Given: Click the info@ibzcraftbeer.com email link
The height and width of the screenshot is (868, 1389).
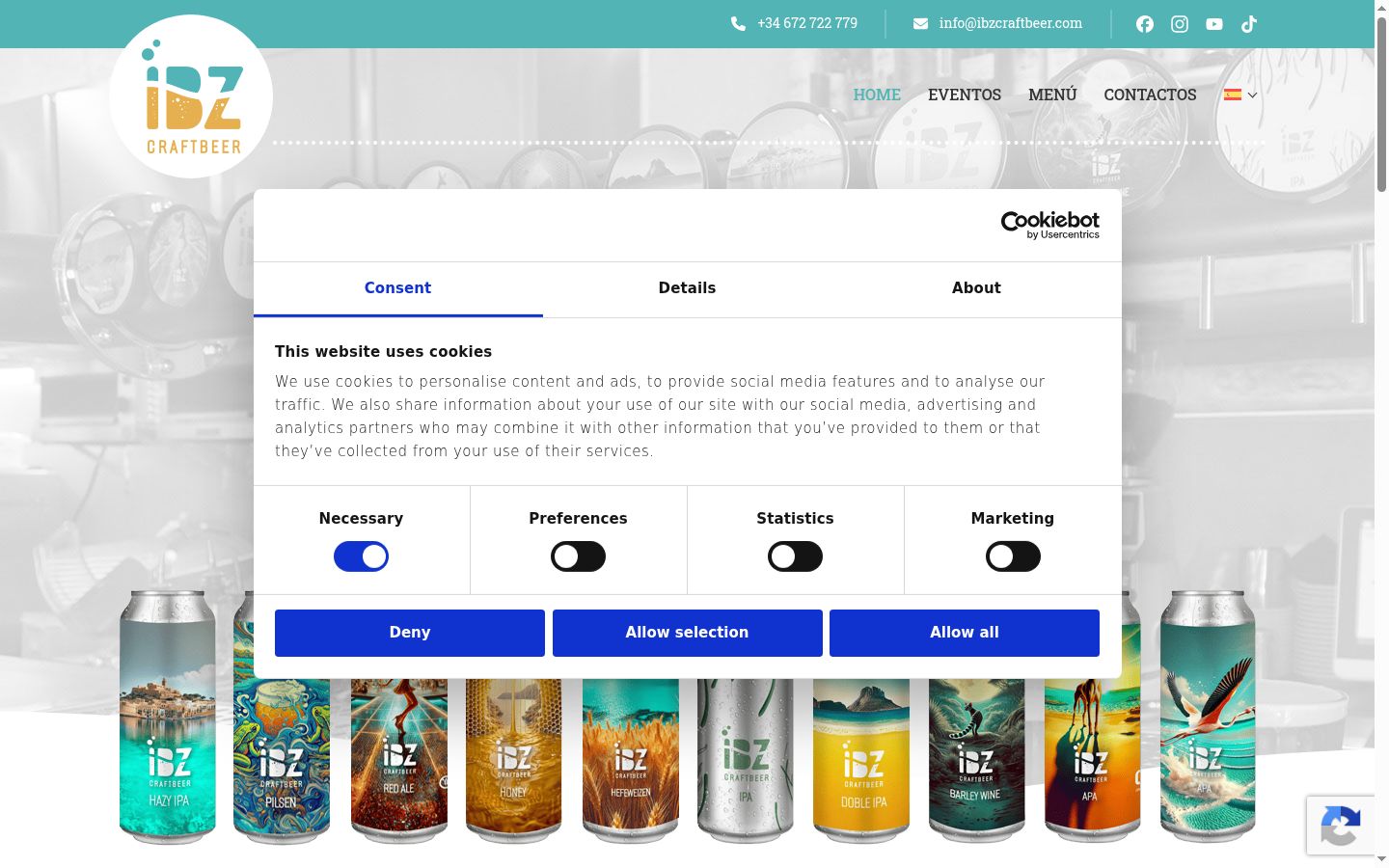Looking at the screenshot, I should [1011, 23].
